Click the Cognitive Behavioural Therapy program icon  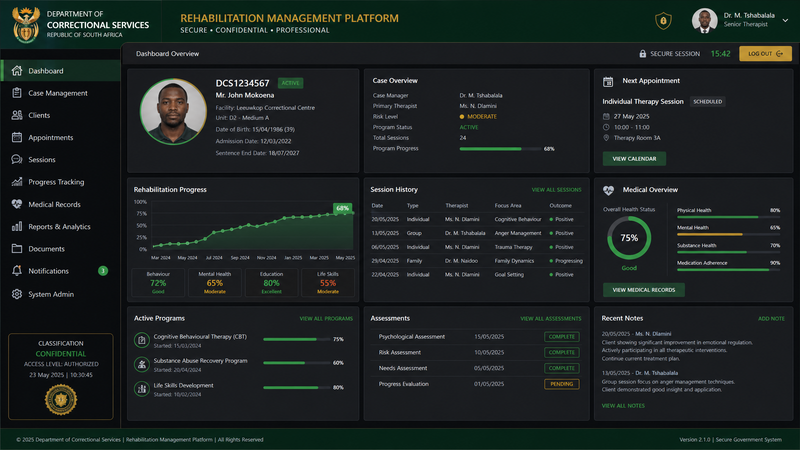[141, 340]
